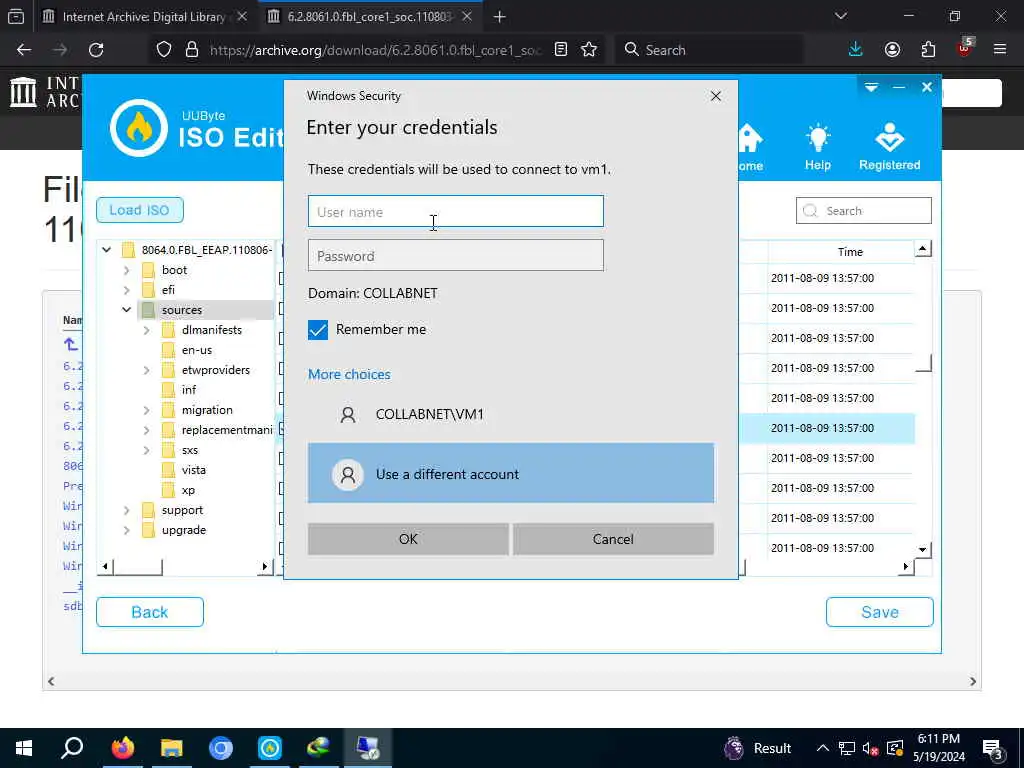
Task: Click the Password input field
Action: 455,255
